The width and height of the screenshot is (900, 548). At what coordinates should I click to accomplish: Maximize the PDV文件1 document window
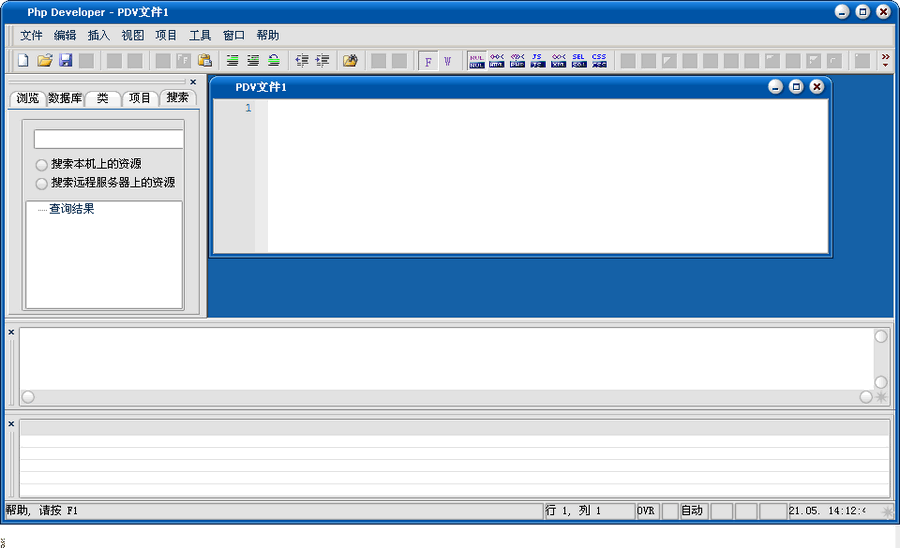pos(796,87)
